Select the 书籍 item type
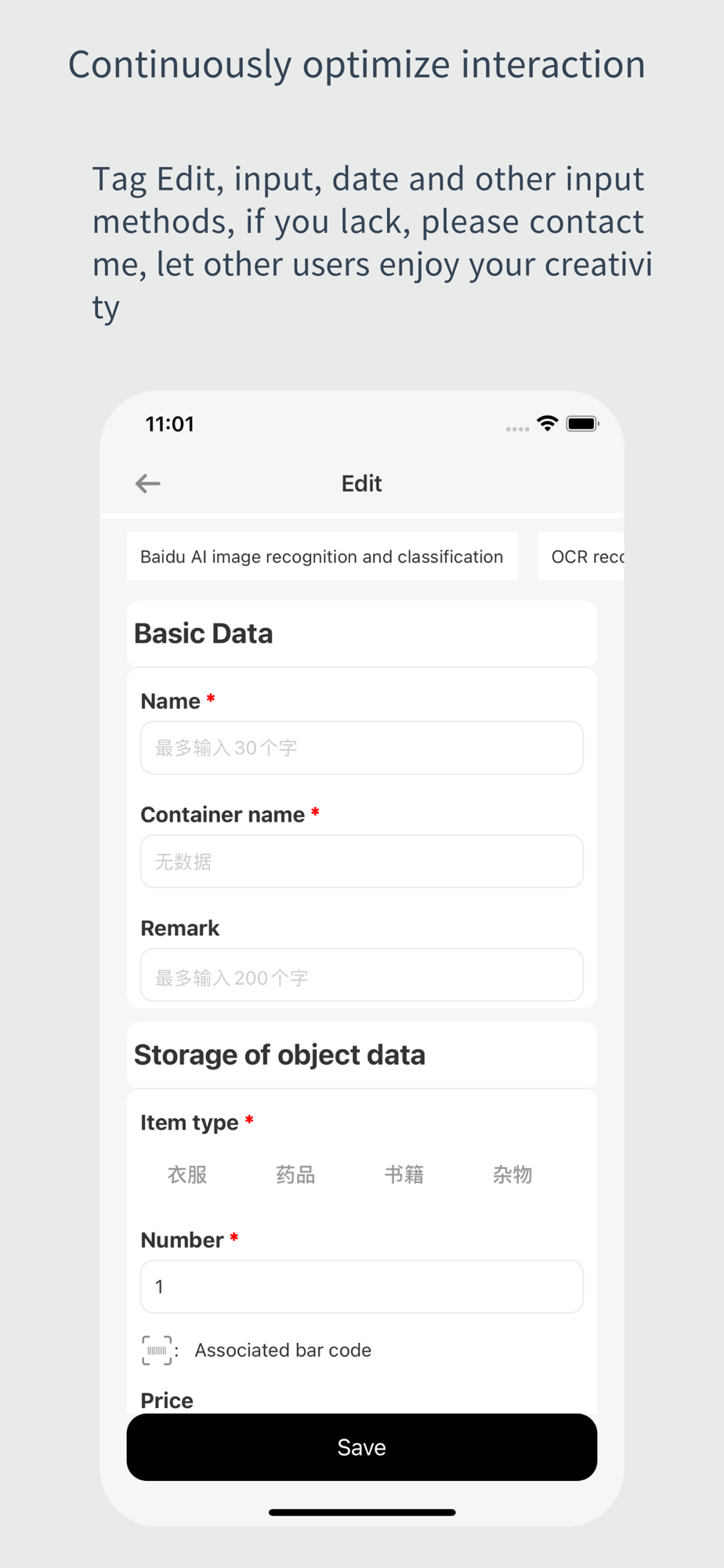 pos(404,1174)
